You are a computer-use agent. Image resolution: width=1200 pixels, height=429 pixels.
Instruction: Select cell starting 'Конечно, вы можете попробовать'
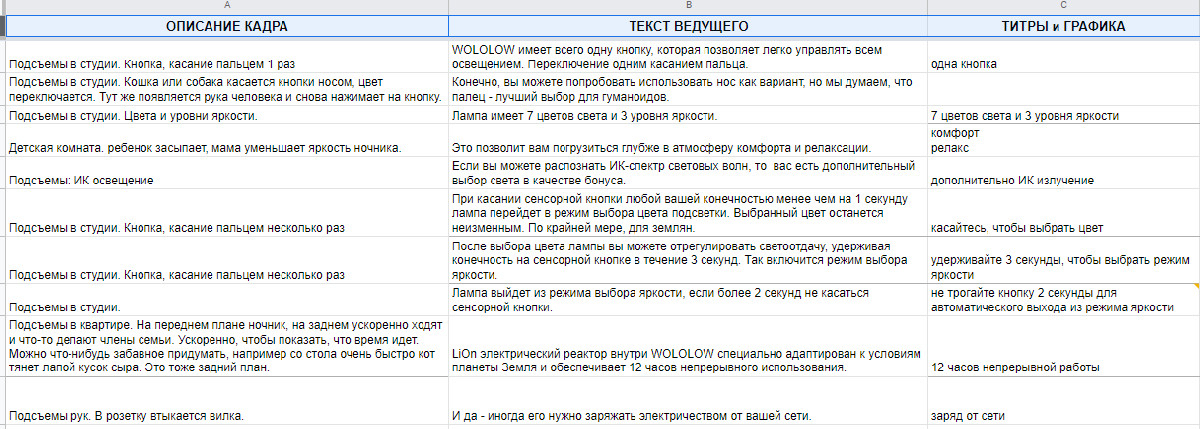pyautogui.click(x=688, y=89)
